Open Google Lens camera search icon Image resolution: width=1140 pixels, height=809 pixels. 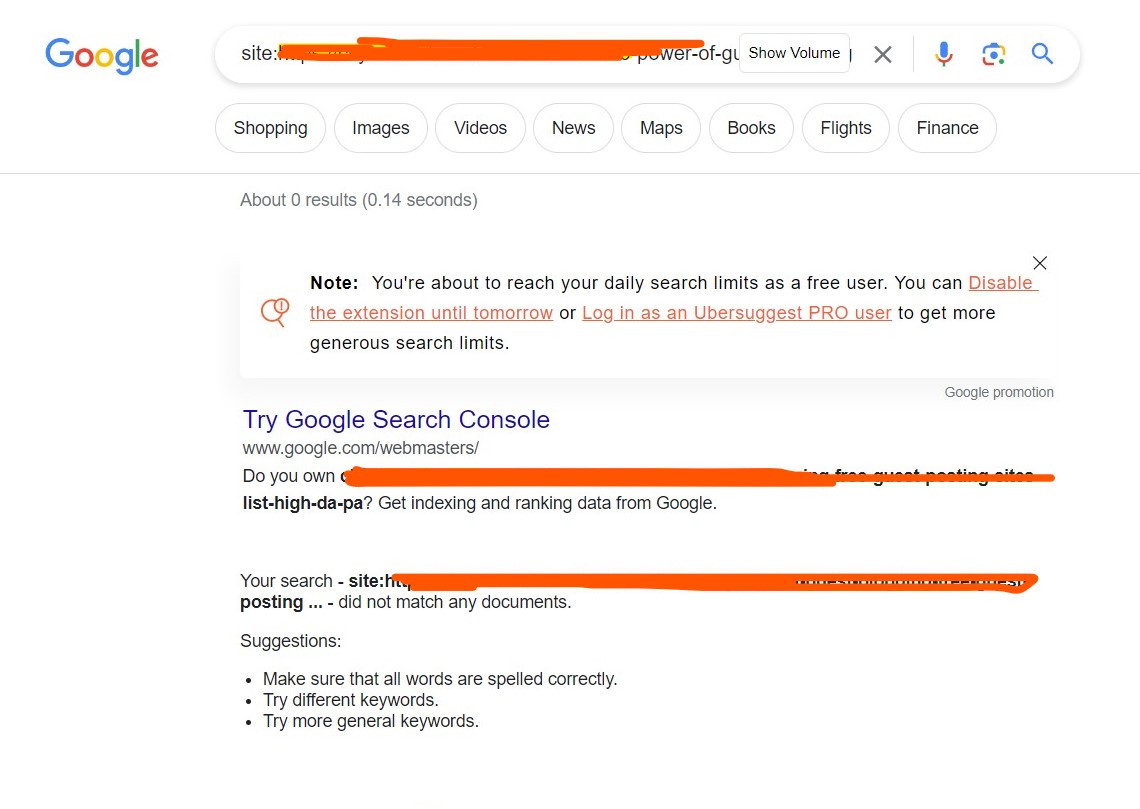(993, 54)
